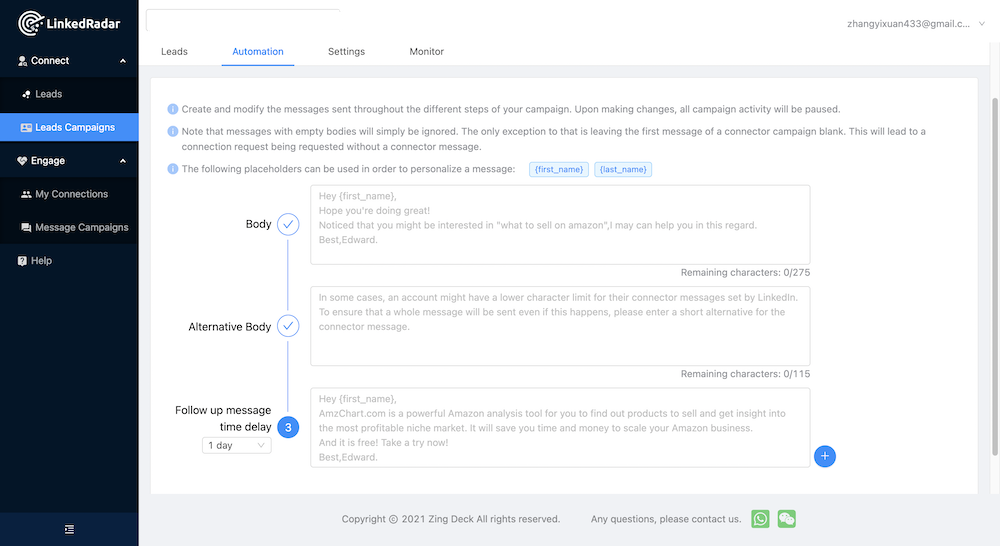Click the step 3 circle icon
The image size is (1000, 546).
pyautogui.click(x=288, y=427)
